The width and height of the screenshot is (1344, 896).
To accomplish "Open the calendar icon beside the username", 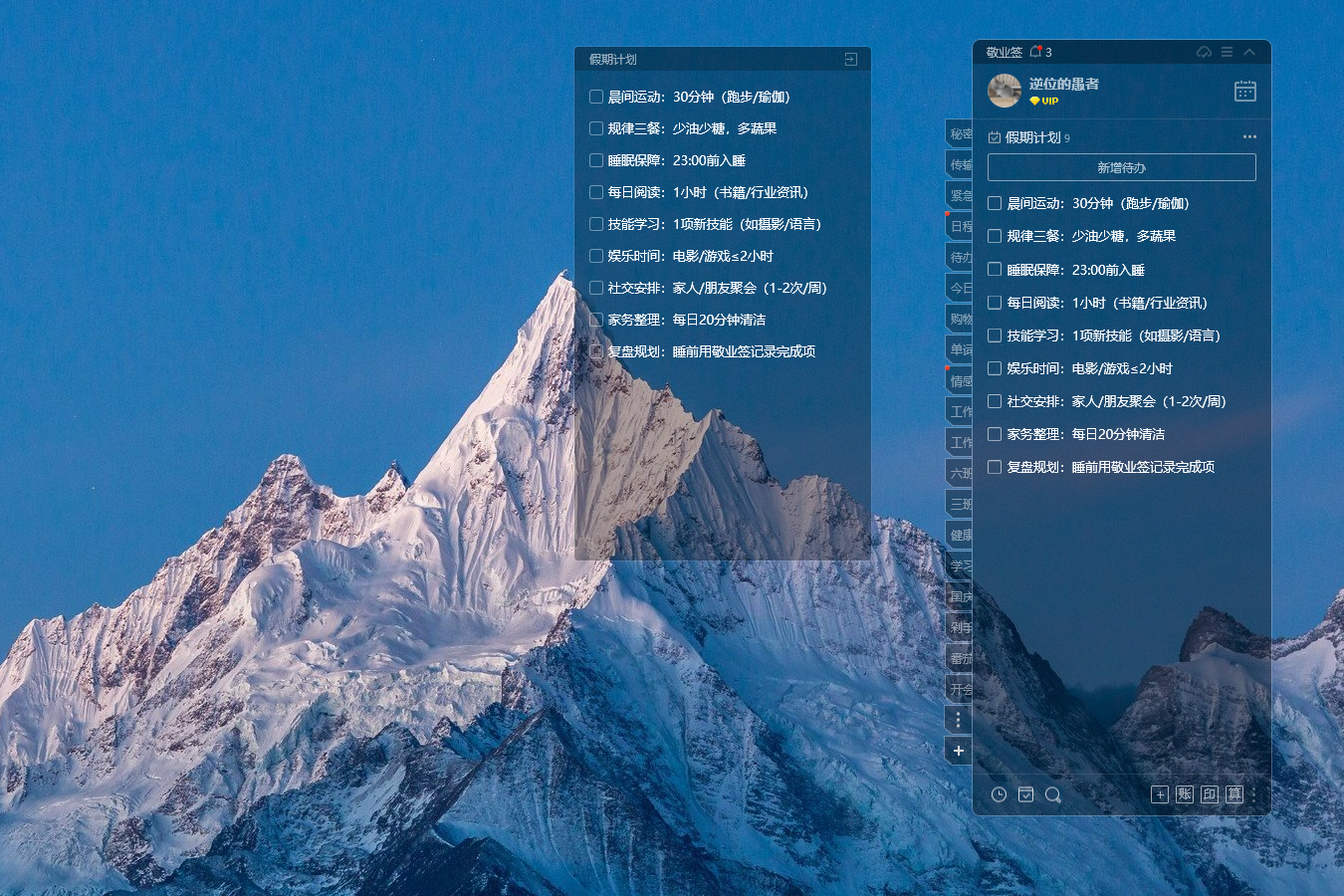I will [x=1244, y=91].
